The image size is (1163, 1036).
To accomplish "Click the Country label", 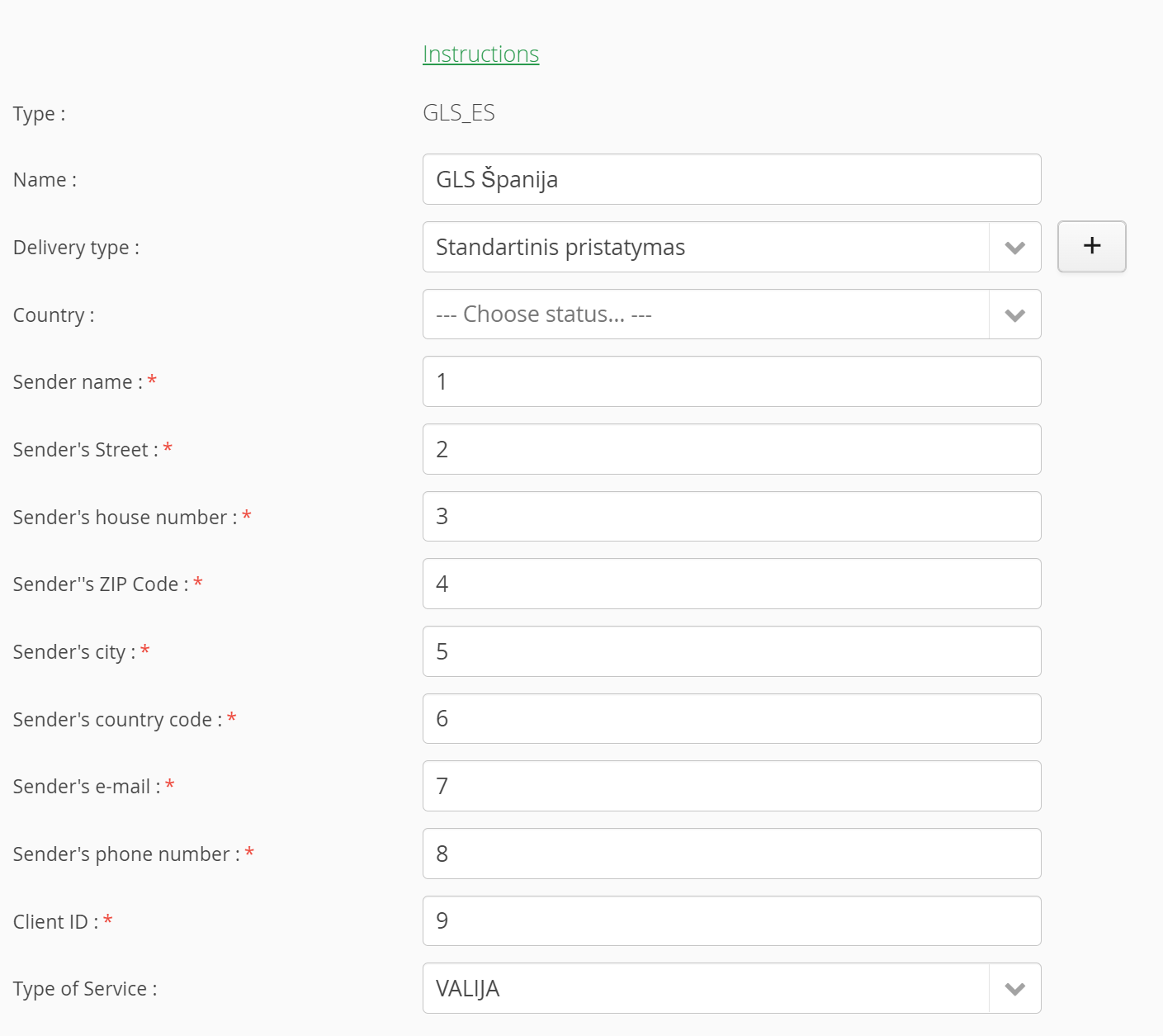I will click(54, 315).
